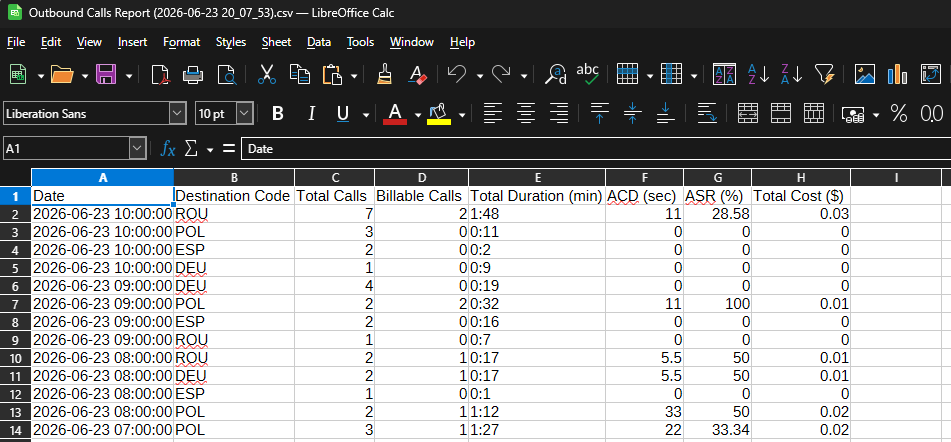
Task: Format as currency
Action: 853,113
